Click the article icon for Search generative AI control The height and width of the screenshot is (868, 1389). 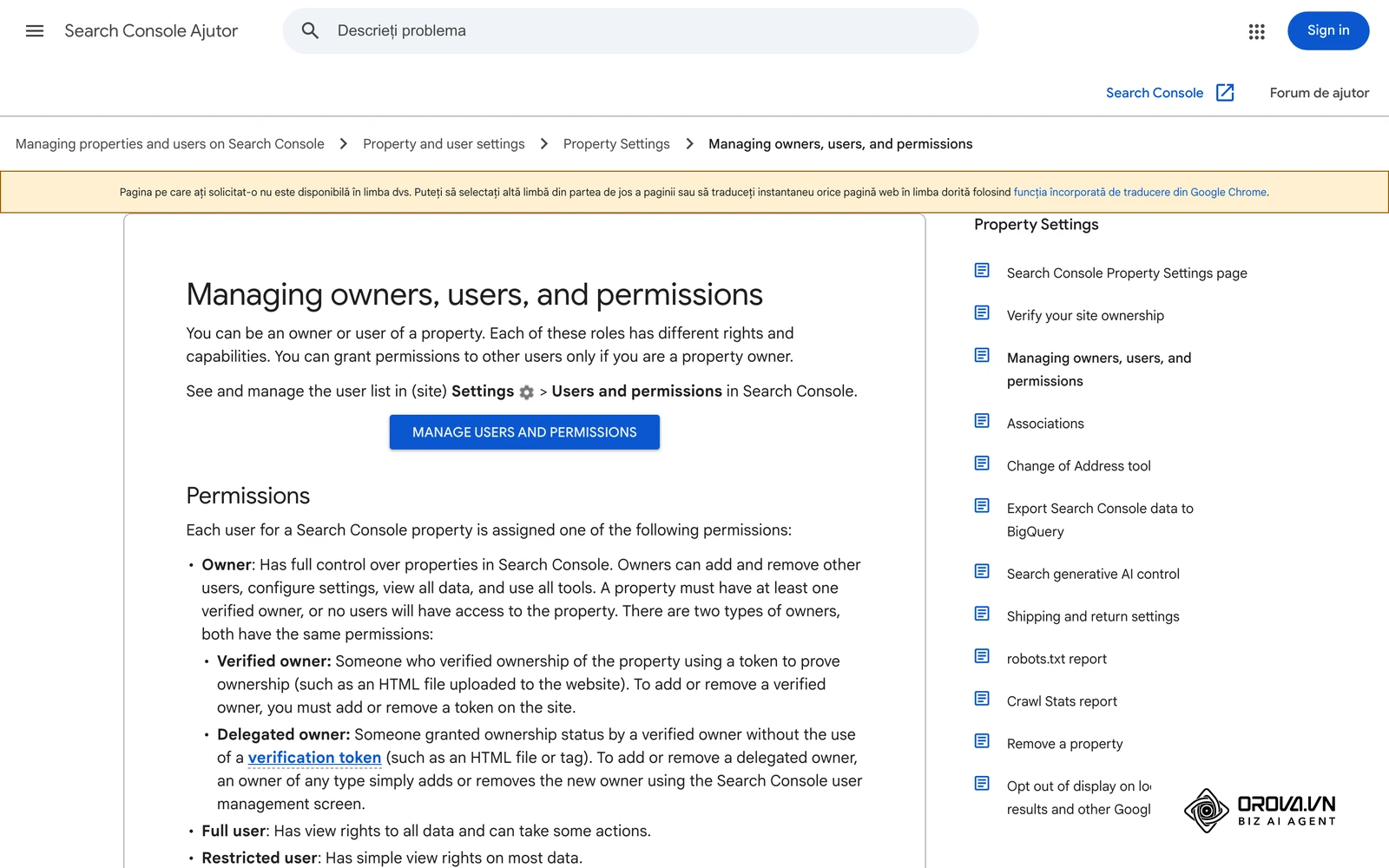[x=982, y=571]
